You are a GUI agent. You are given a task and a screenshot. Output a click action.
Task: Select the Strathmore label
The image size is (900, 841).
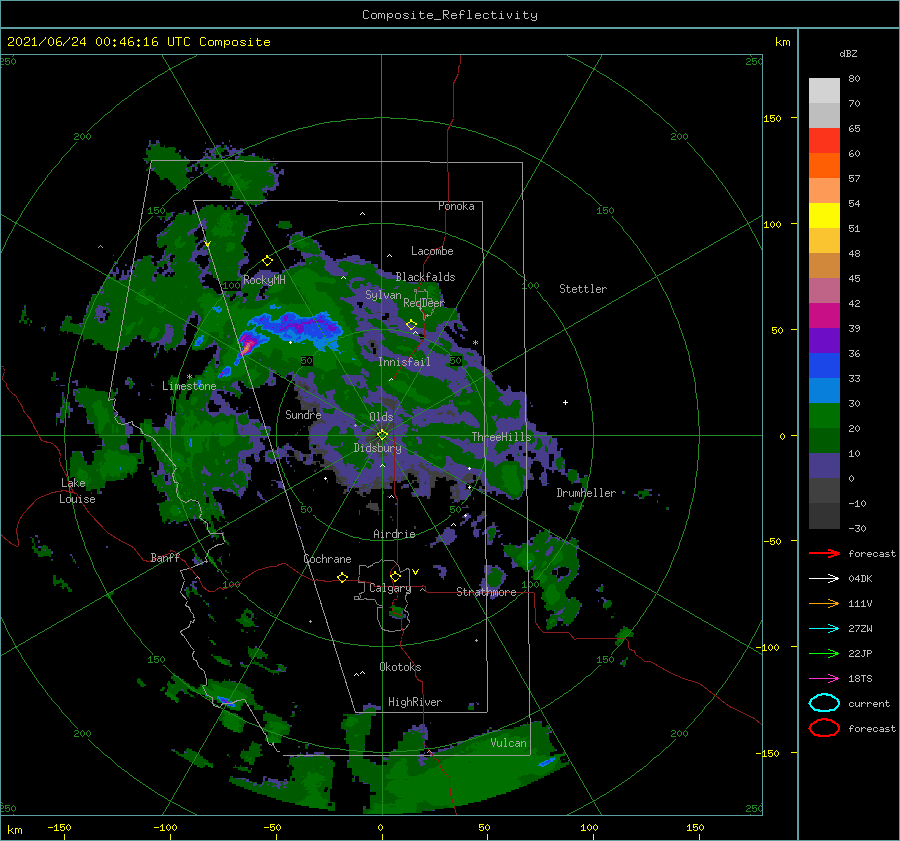coord(486,592)
